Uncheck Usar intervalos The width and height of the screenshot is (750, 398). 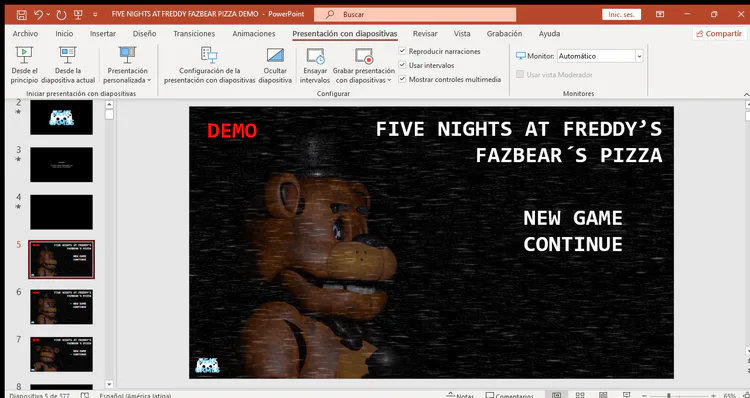point(402,65)
